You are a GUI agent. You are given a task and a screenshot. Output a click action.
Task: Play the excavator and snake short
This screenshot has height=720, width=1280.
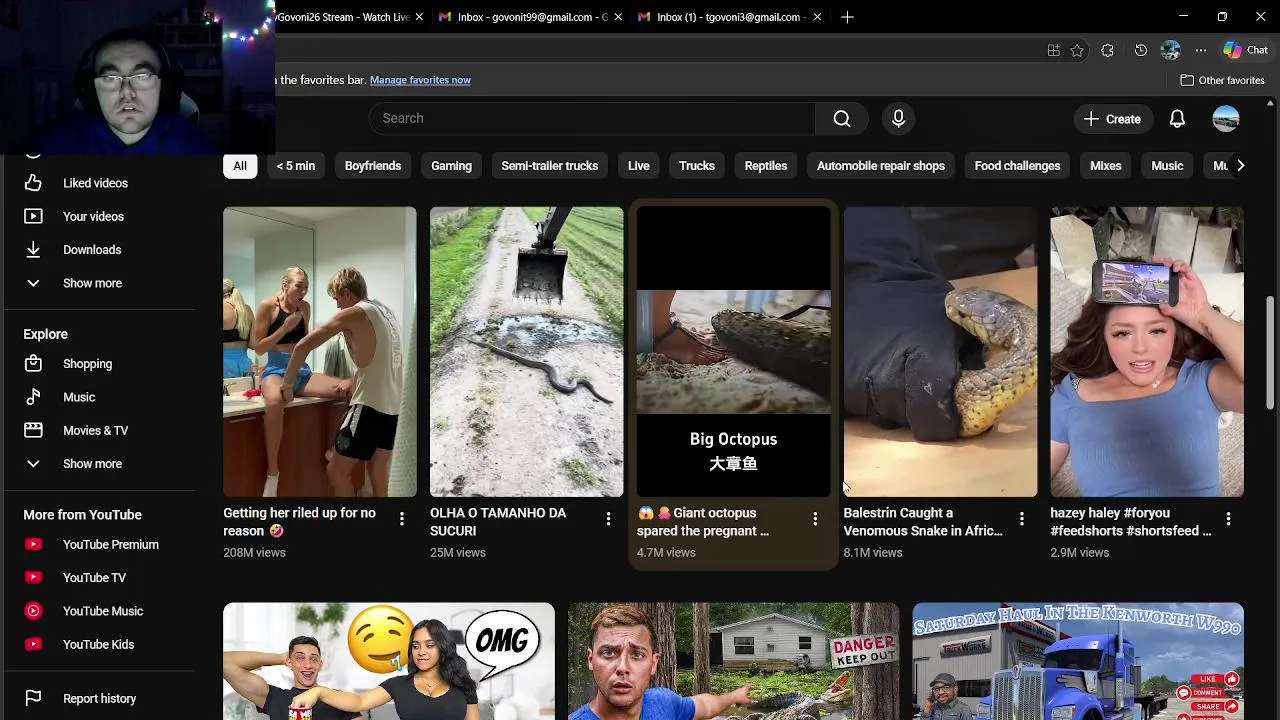click(527, 352)
